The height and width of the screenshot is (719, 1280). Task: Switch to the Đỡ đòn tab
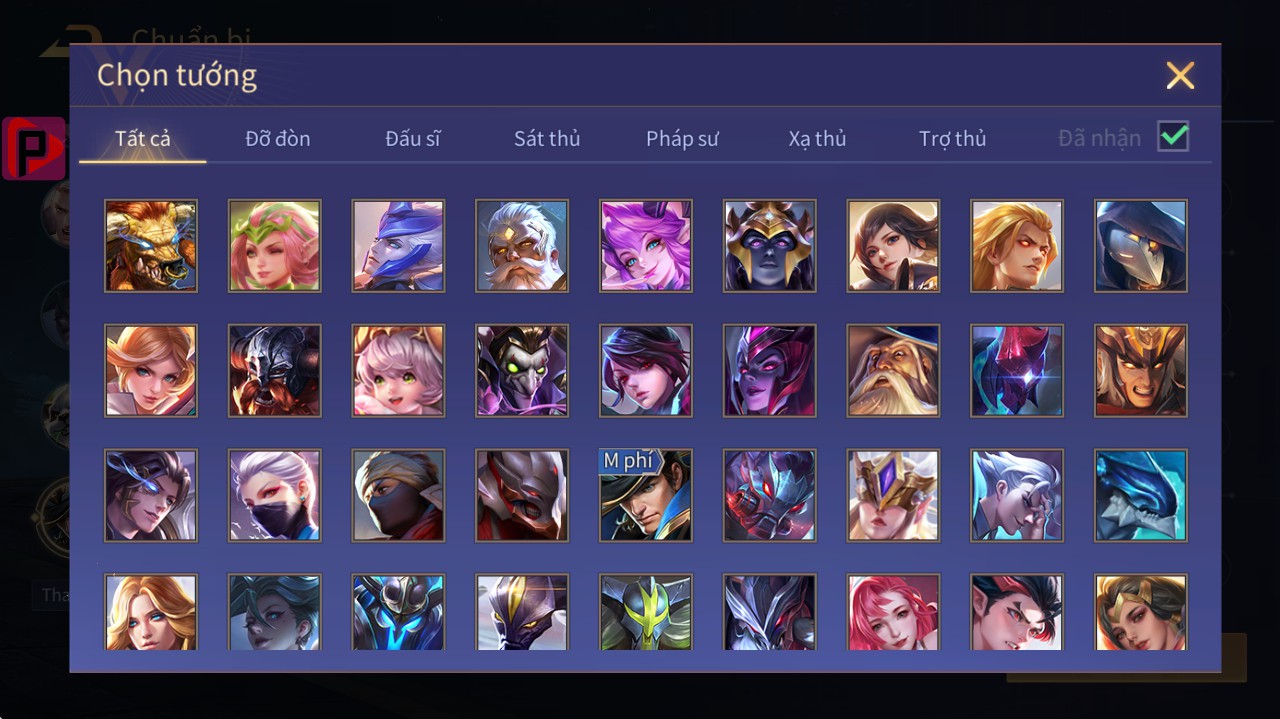pyautogui.click(x=278, y=138)
